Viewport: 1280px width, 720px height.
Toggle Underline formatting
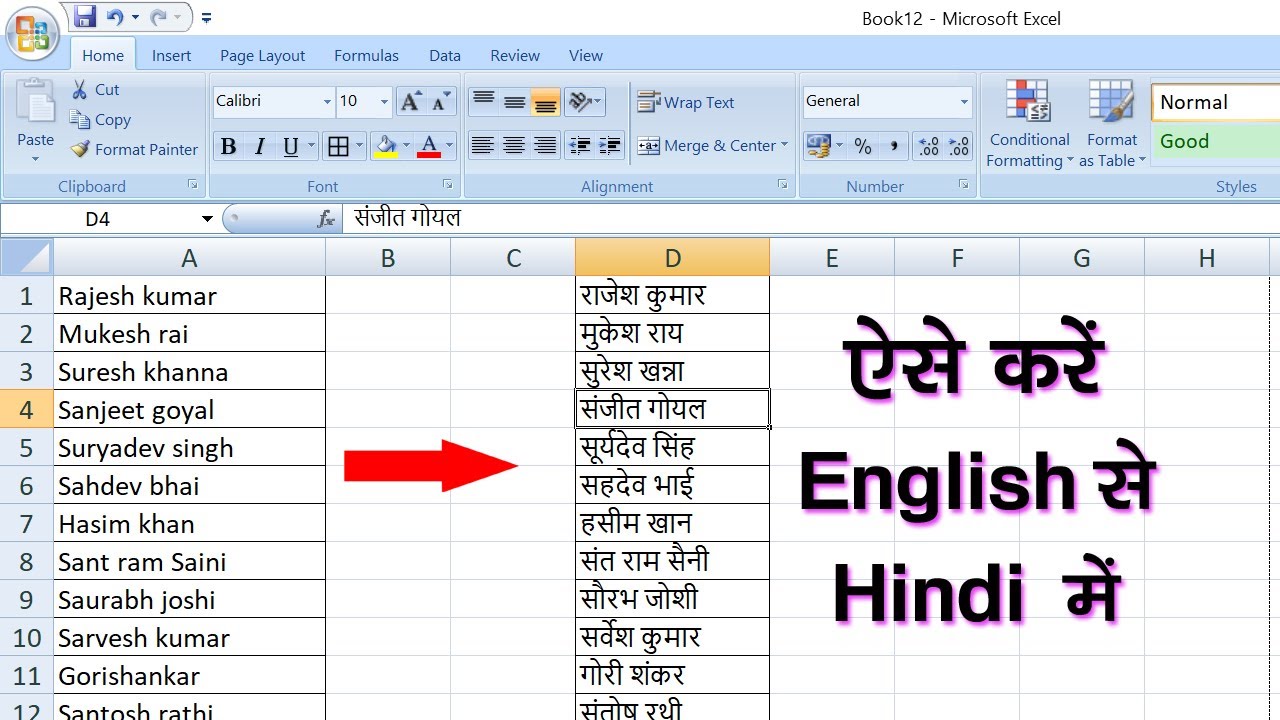[x=291, y=147]
